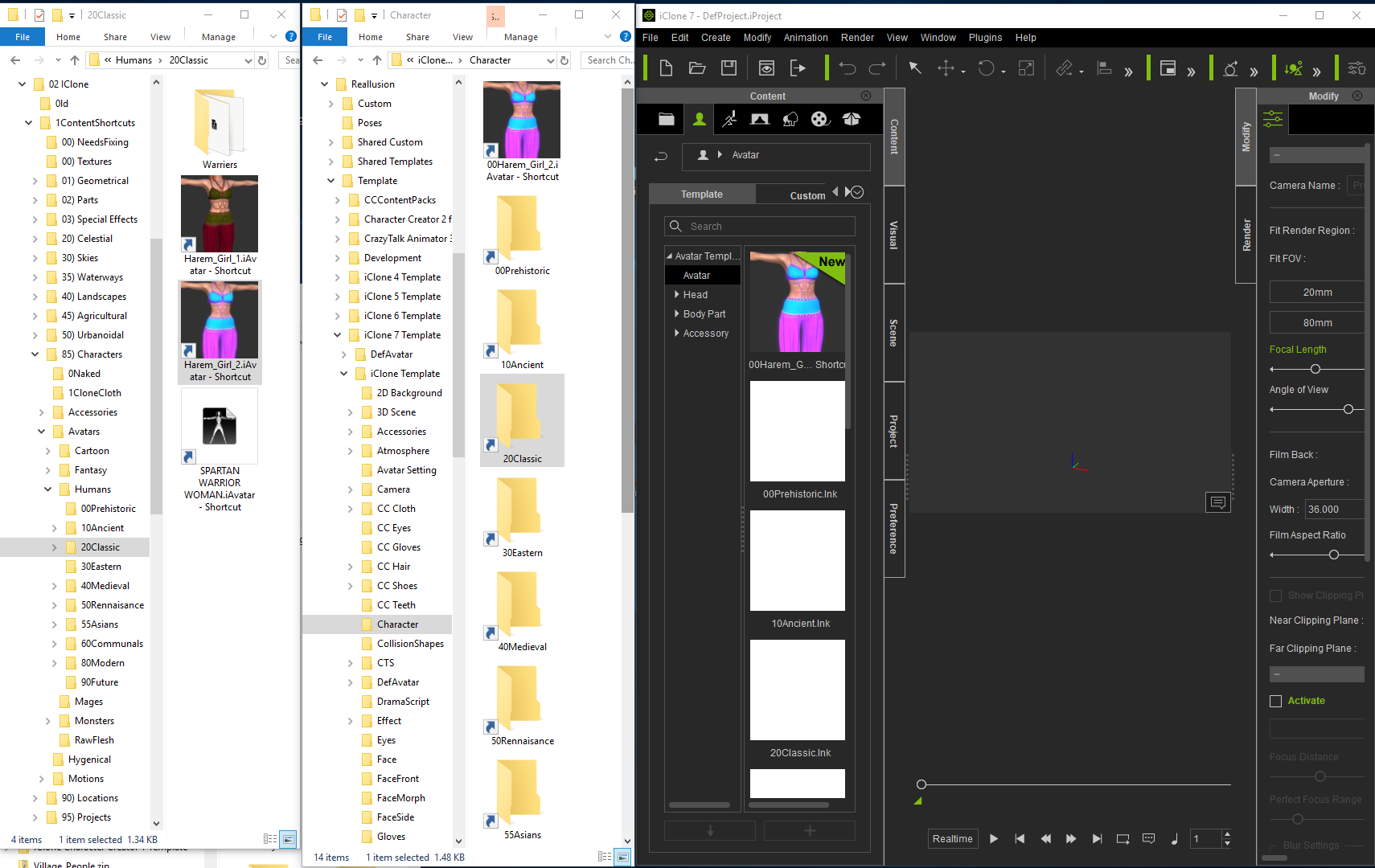Undo the last action in iClone
Screen dimensions: 1375x868
click(x=847, y=68)
